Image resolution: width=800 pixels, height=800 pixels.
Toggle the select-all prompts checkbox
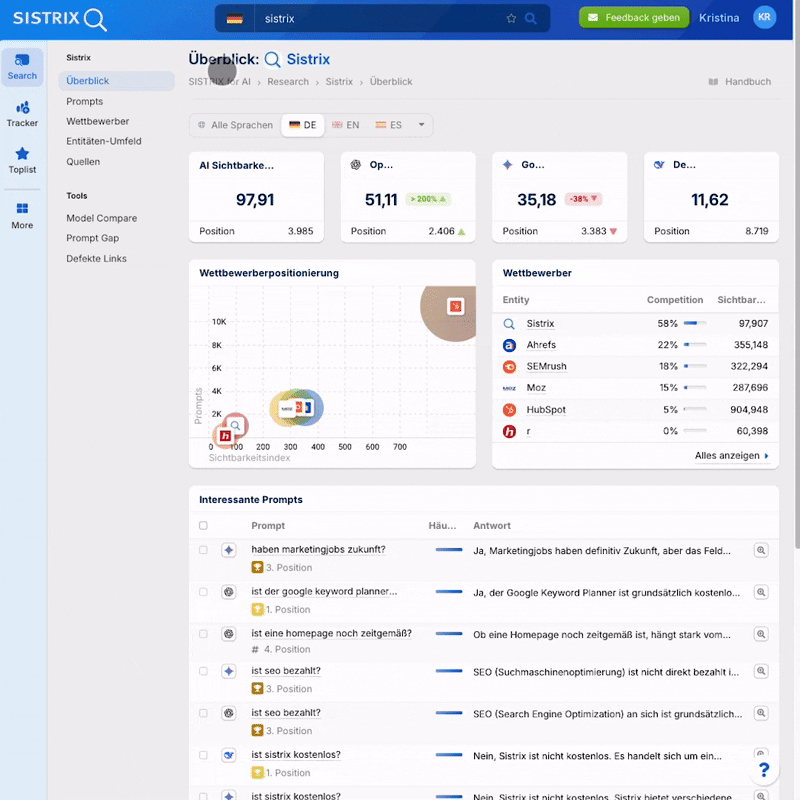(203, 525)
